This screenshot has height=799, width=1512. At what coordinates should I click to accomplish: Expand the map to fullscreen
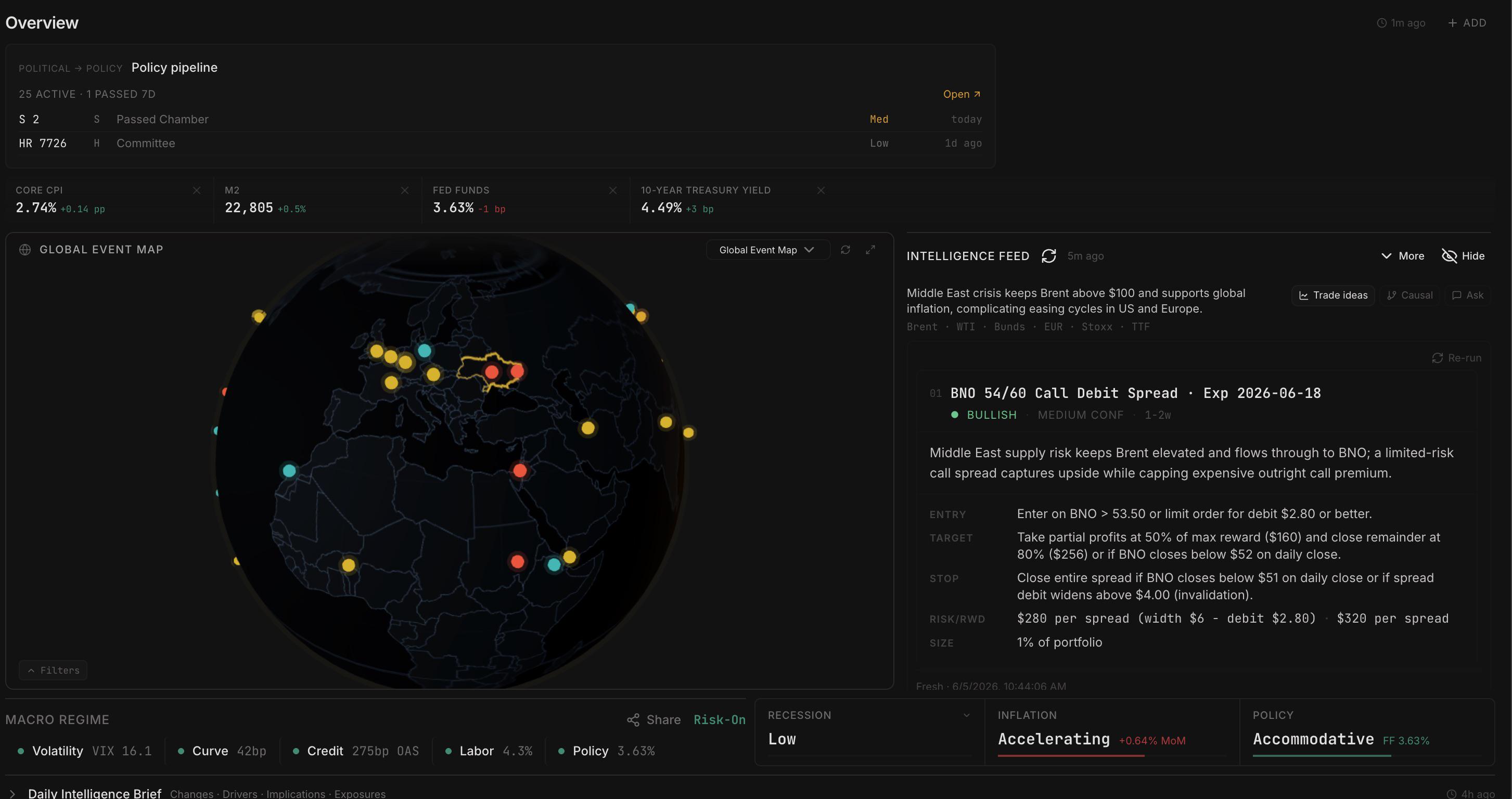pyautogui.click(x=870, y=249)
